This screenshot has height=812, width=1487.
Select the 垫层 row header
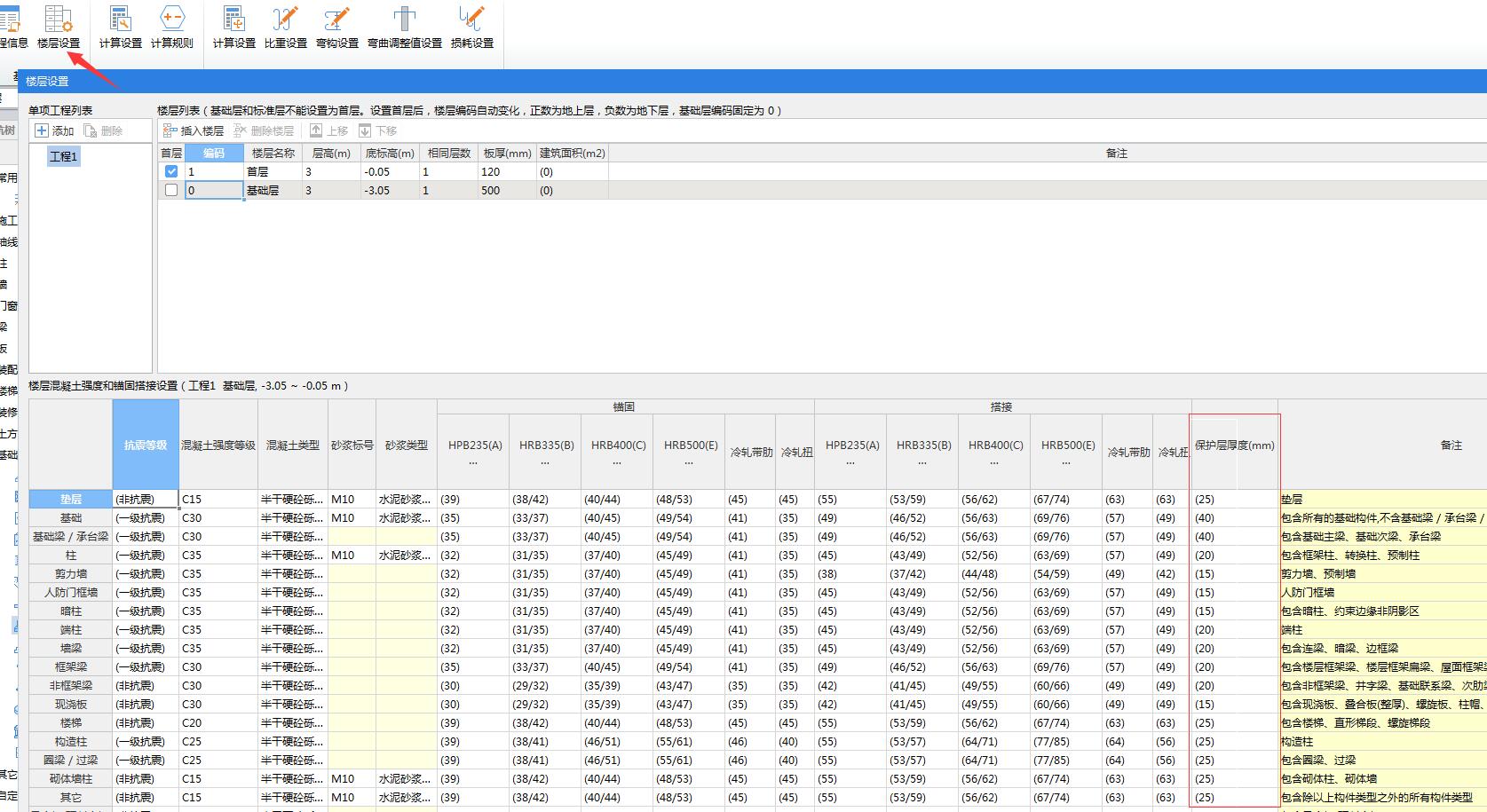pyautogui.click(x=71, y=499)
